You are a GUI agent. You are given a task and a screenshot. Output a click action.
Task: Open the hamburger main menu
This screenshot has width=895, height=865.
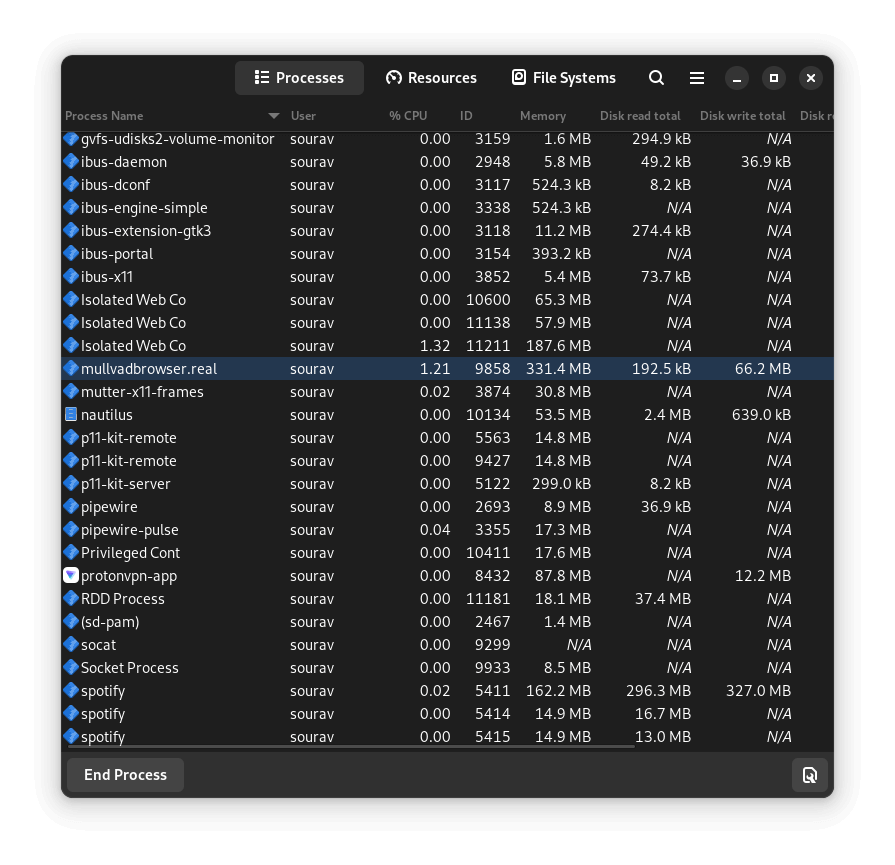(x=697, y=78)
